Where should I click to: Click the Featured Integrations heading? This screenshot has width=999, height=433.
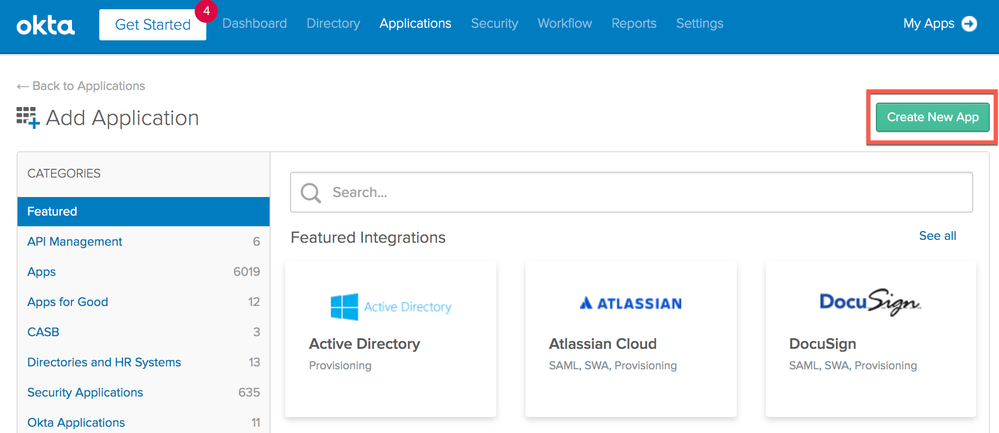[368, 238]
